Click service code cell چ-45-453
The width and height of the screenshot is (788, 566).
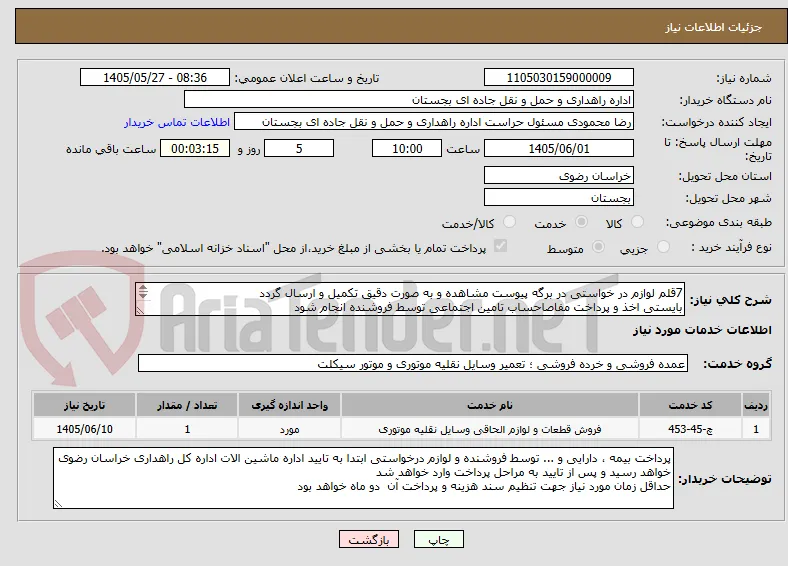[690, 429]
